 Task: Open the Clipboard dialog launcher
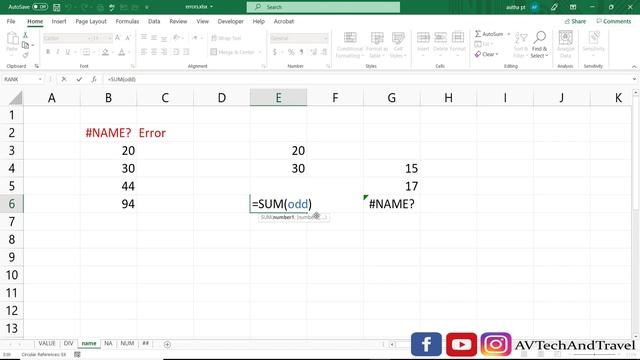tap(36, 66)
